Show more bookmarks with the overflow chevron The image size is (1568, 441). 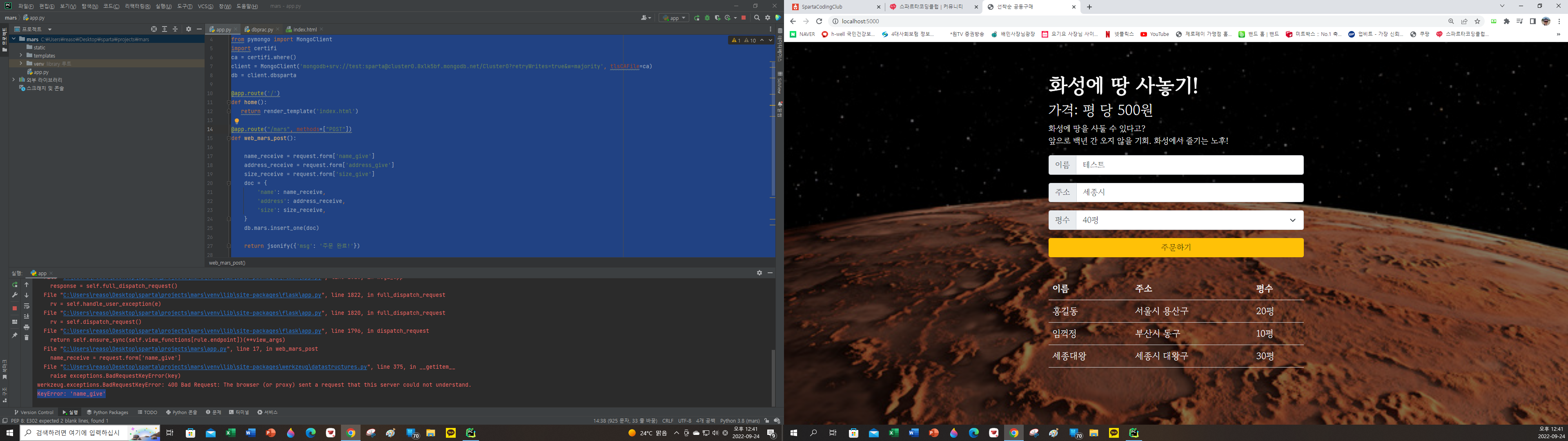pyautogui.click(x=1558, y=34)
